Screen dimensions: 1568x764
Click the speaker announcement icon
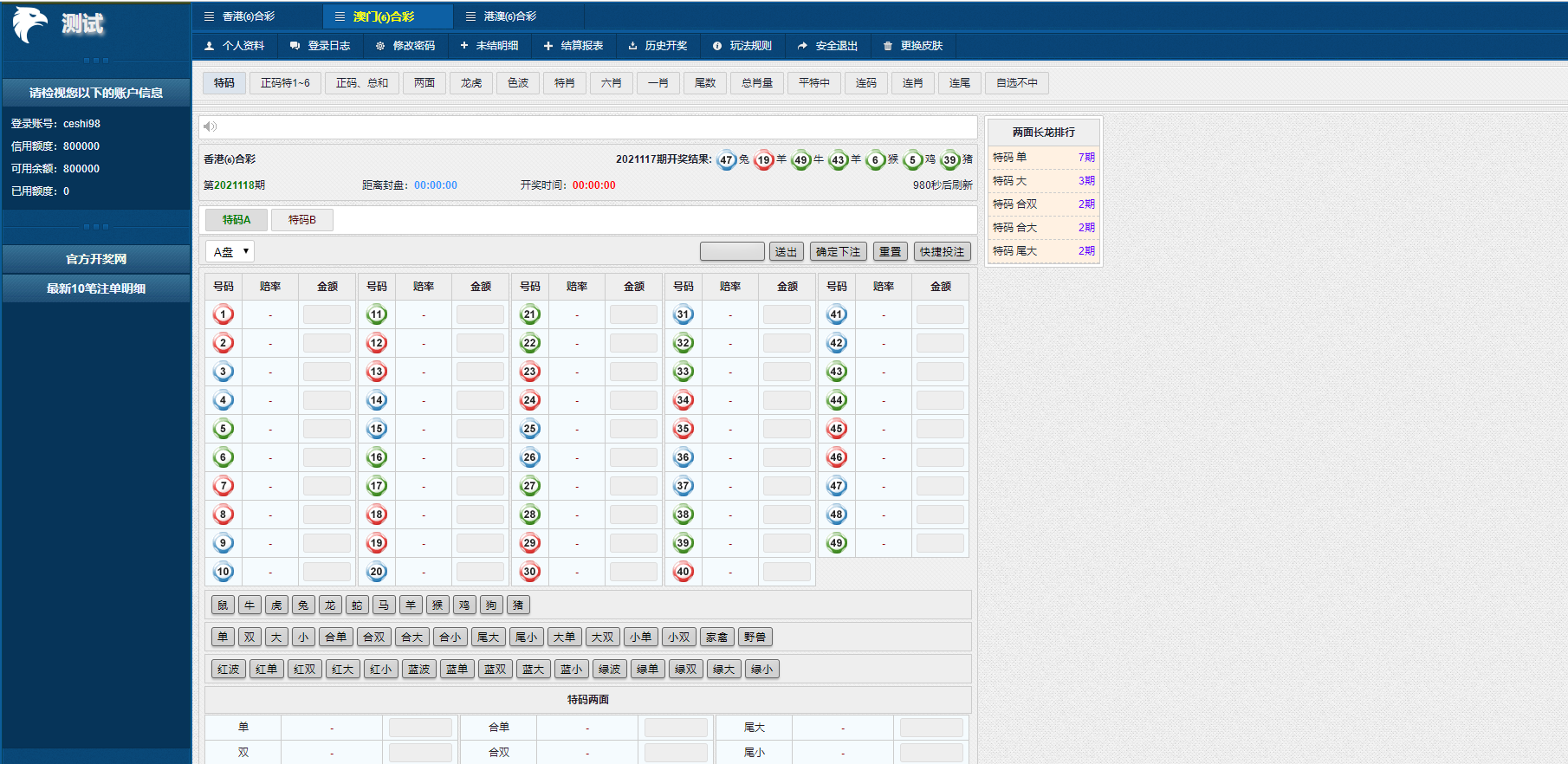point(210,126)
